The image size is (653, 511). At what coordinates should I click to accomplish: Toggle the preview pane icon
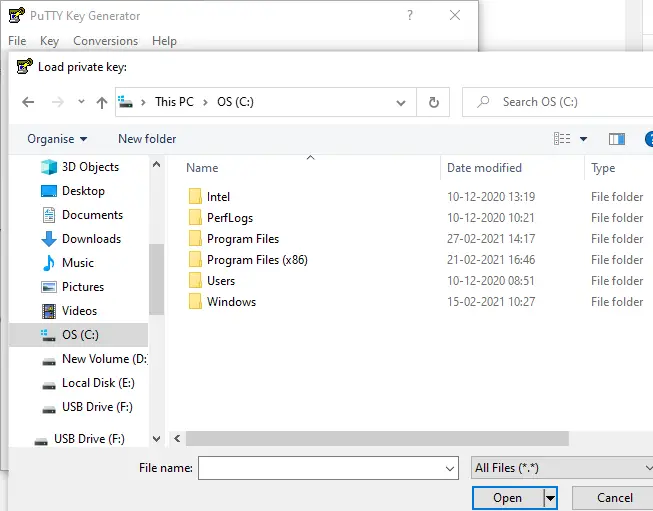[617, 139]
